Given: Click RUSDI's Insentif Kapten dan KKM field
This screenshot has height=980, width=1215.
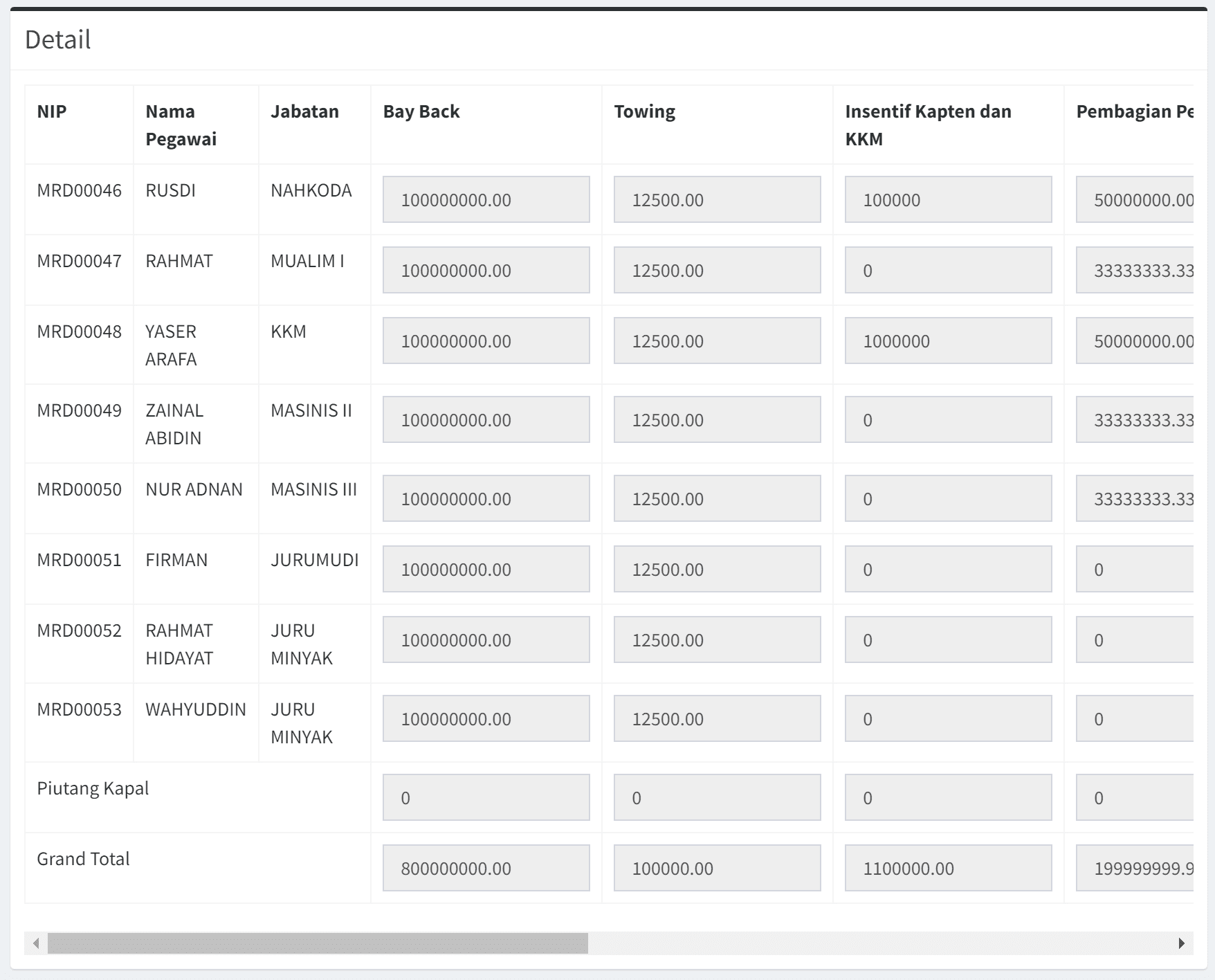Looking at the screenshot, I should [x=948, y=200].
